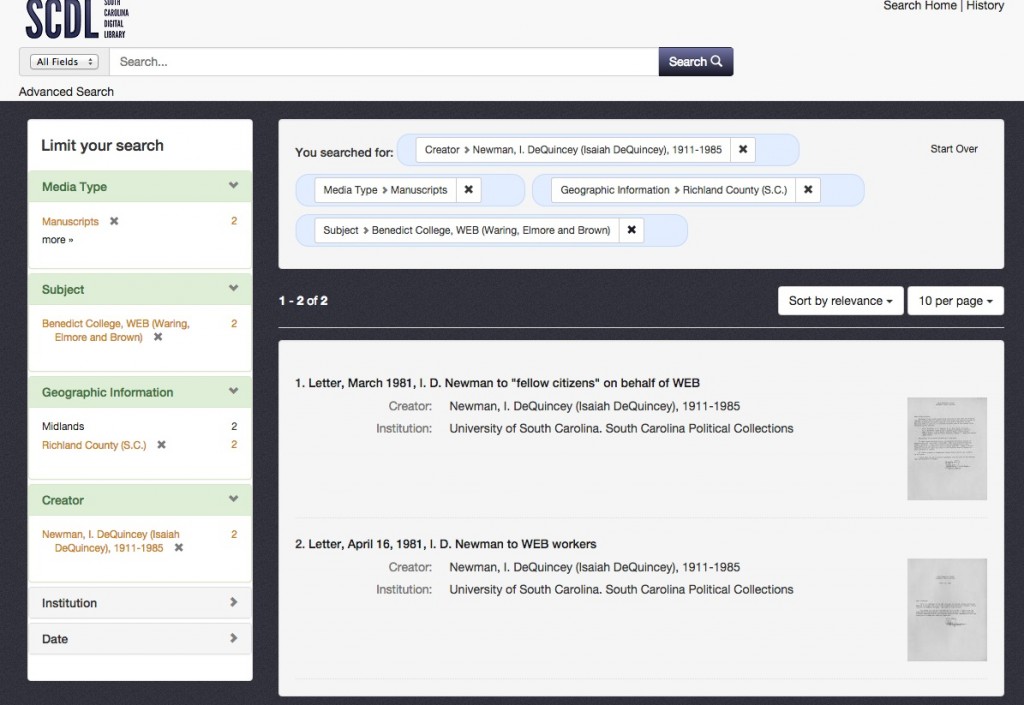The image size is (1024, 705).
Task: Collapse the Subject facet chevron
Action: [x=233, y=289]
